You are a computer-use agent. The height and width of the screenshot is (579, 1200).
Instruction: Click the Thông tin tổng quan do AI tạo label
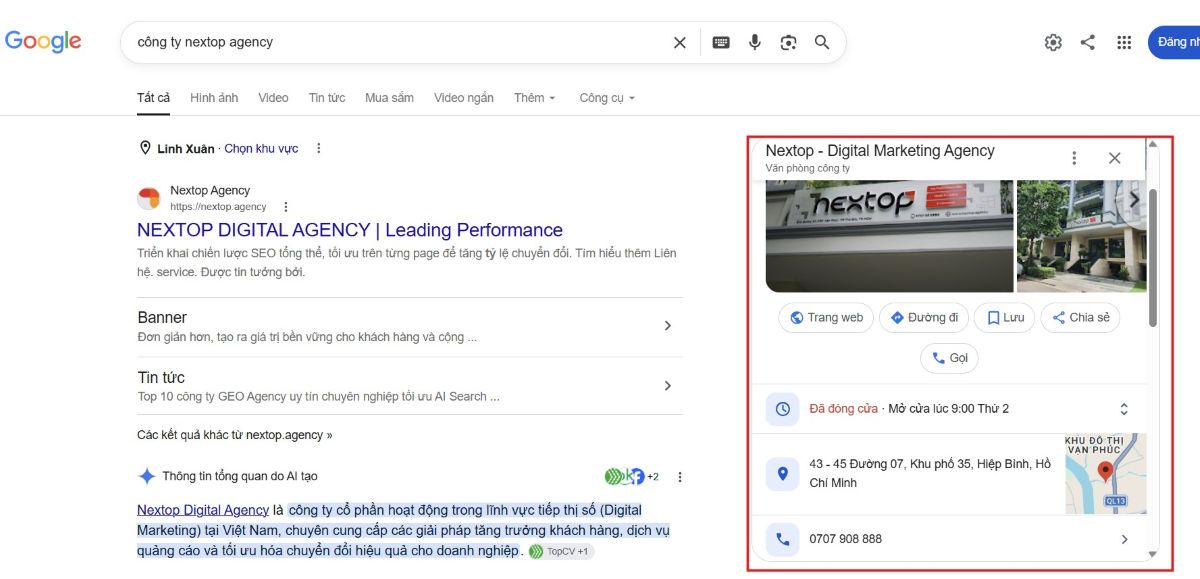[240, 477]
